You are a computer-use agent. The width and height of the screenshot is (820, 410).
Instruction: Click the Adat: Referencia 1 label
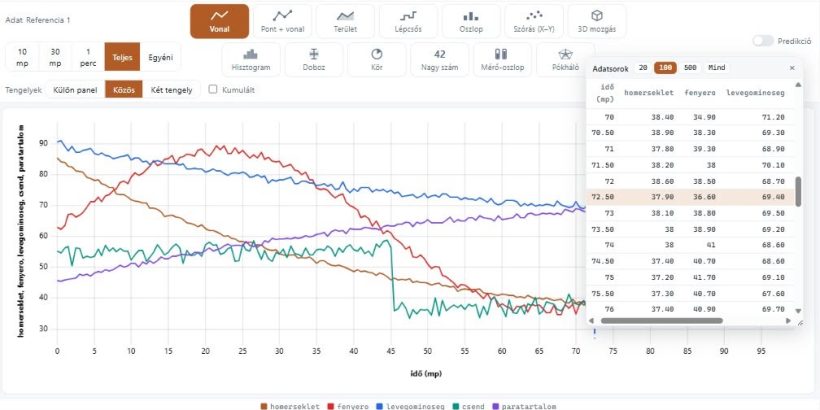coord(38,20)
